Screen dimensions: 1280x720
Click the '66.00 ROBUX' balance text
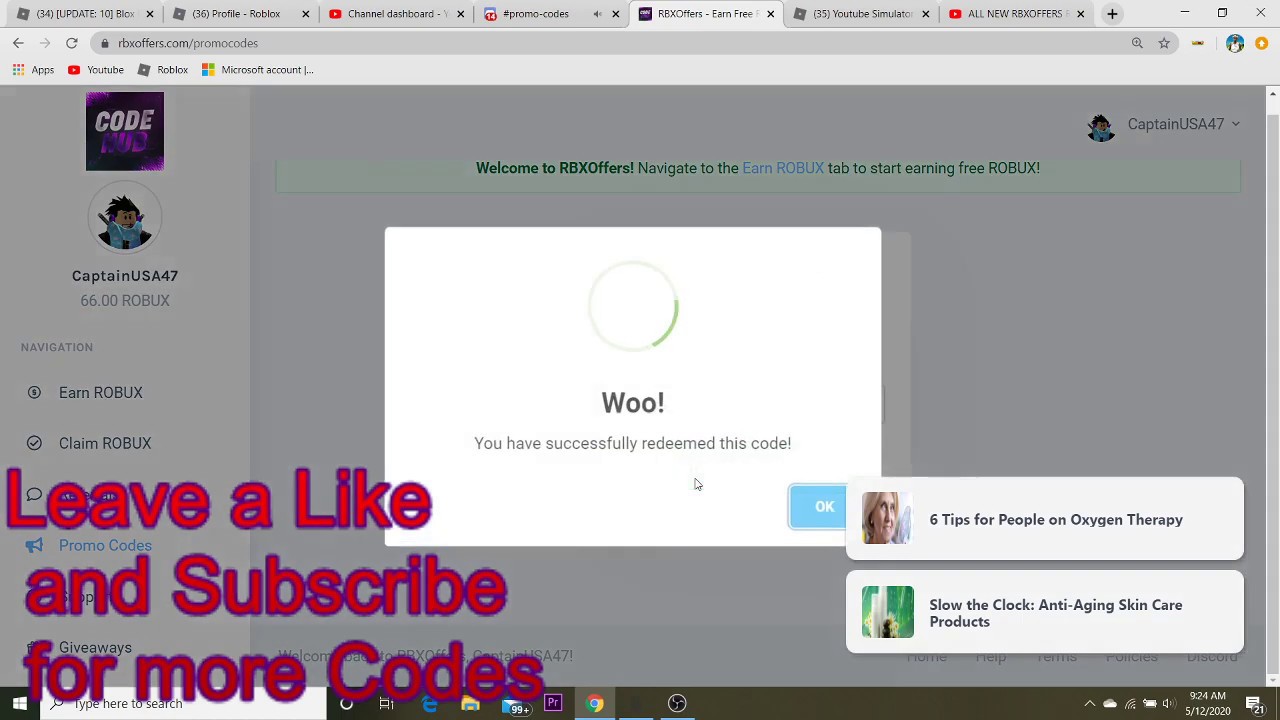click(125, 300)
